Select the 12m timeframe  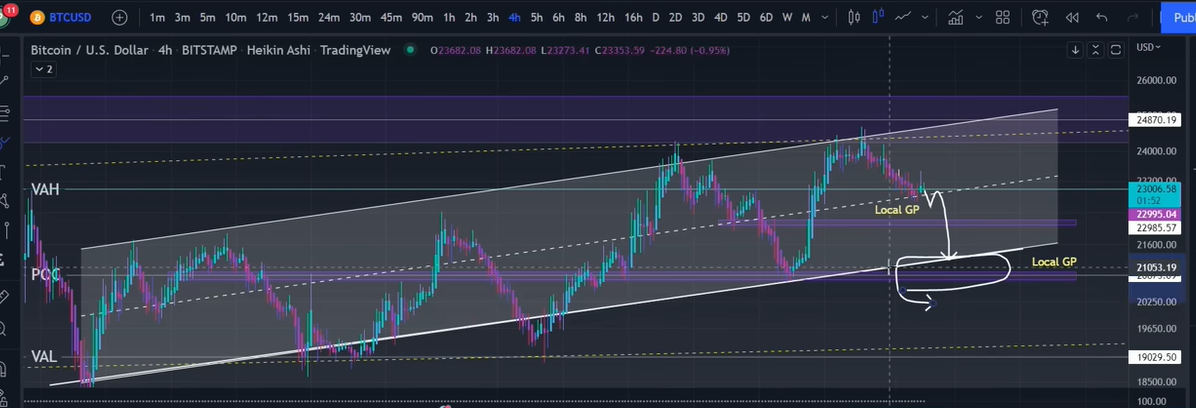coord(267,17)
